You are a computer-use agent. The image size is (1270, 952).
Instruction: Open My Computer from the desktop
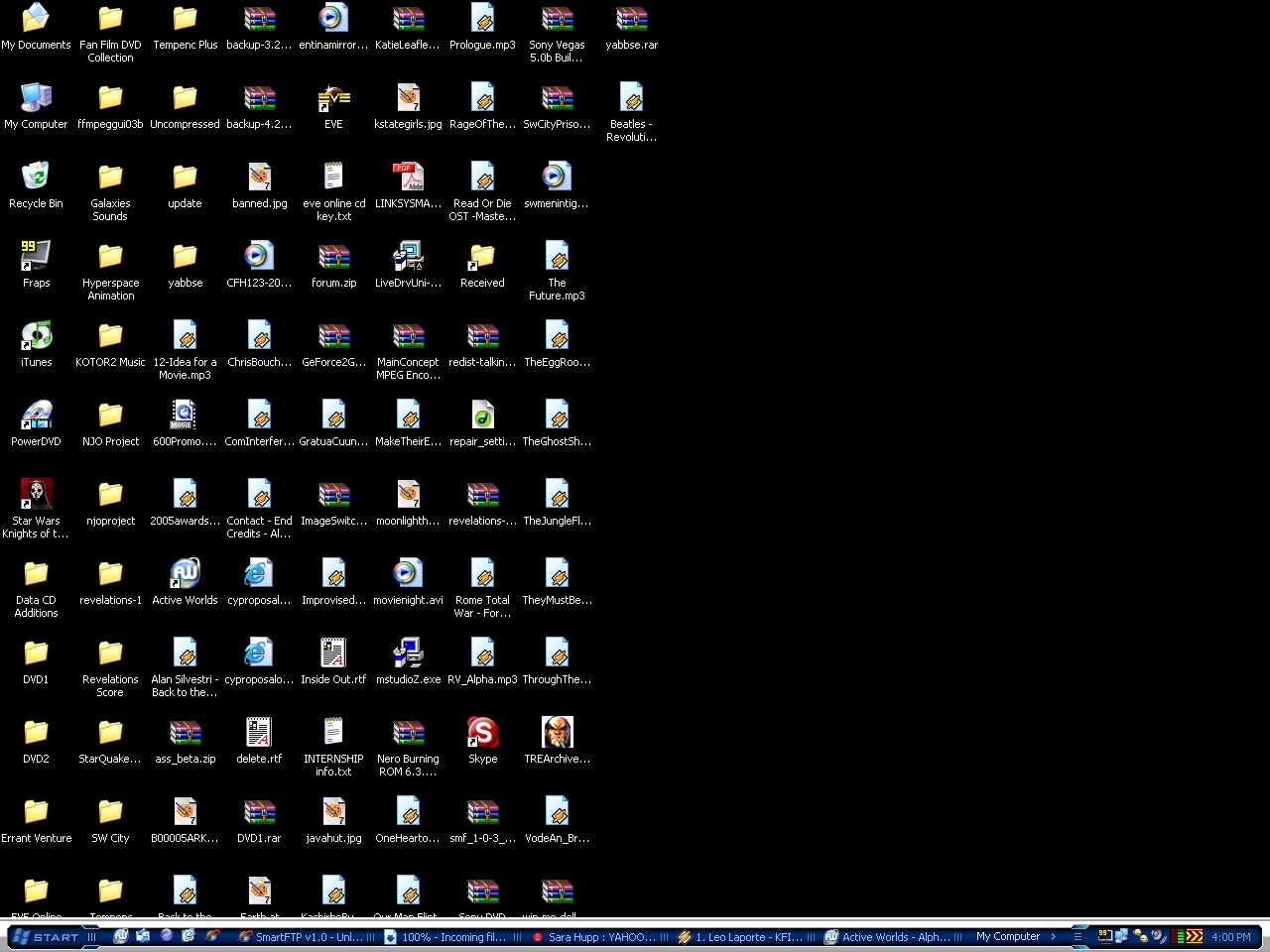(x=36, y=97)
